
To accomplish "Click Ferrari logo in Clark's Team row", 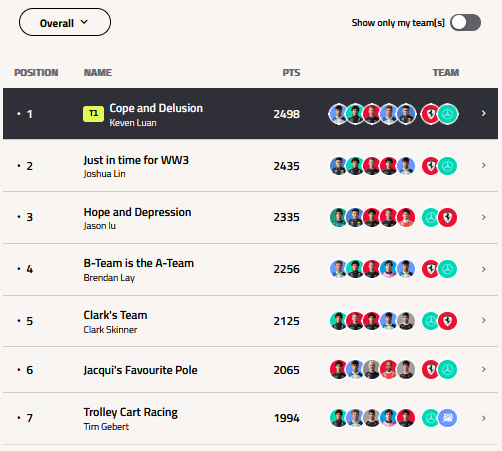I will click(447, 321).
